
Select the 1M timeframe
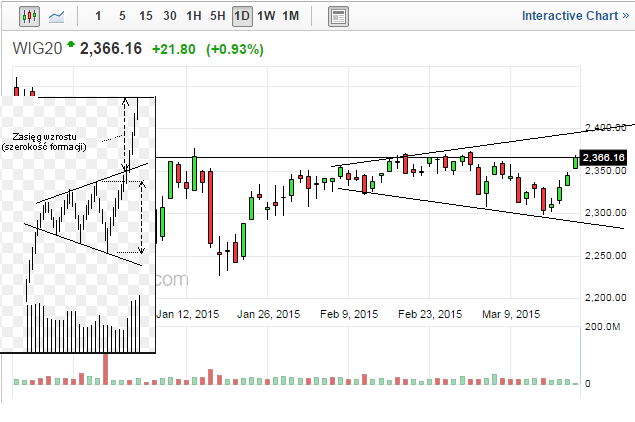[x=290, y=16]
